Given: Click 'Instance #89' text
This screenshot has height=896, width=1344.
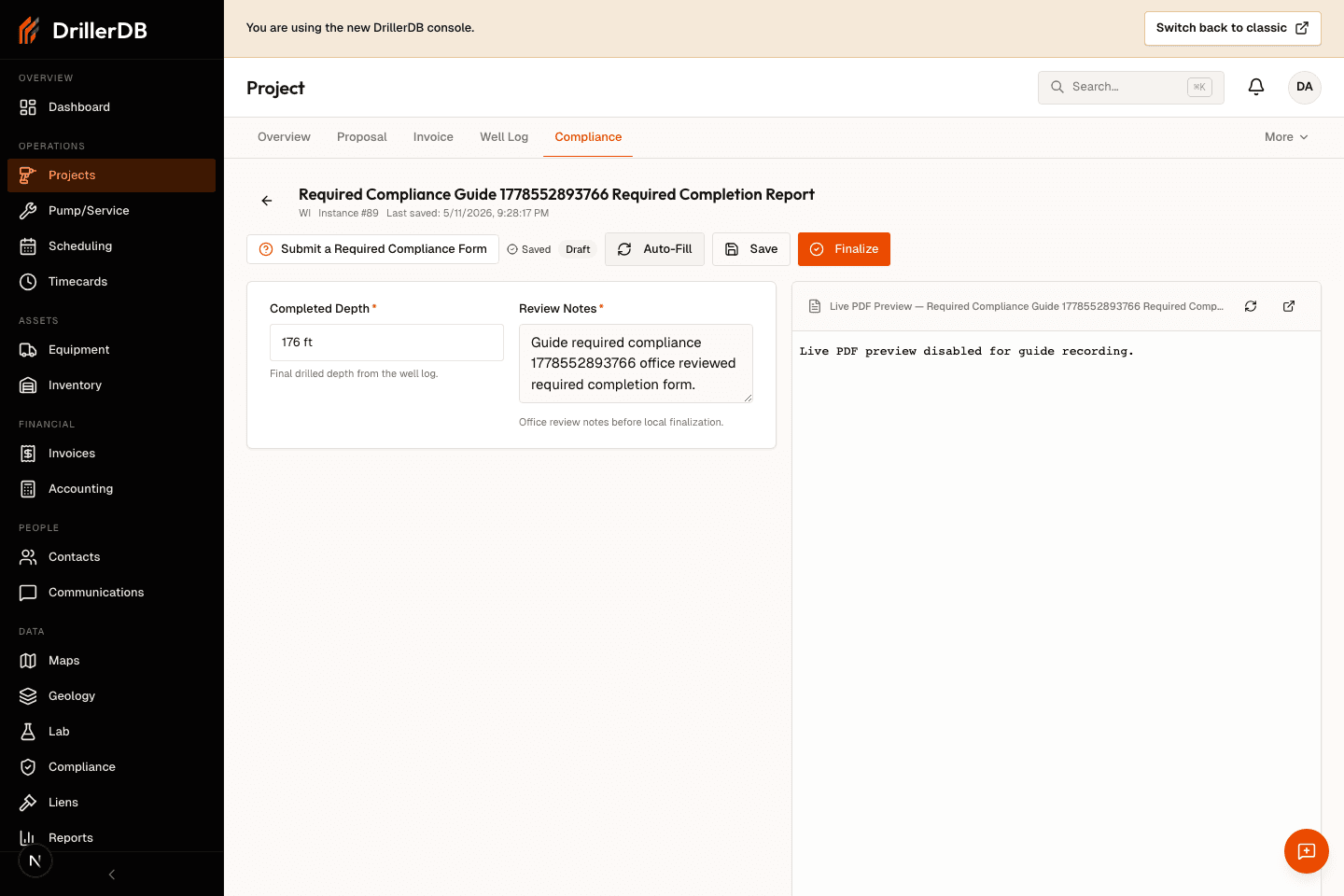Looking at the screenshot, I should pyautogui.click(x=348, y=214).
